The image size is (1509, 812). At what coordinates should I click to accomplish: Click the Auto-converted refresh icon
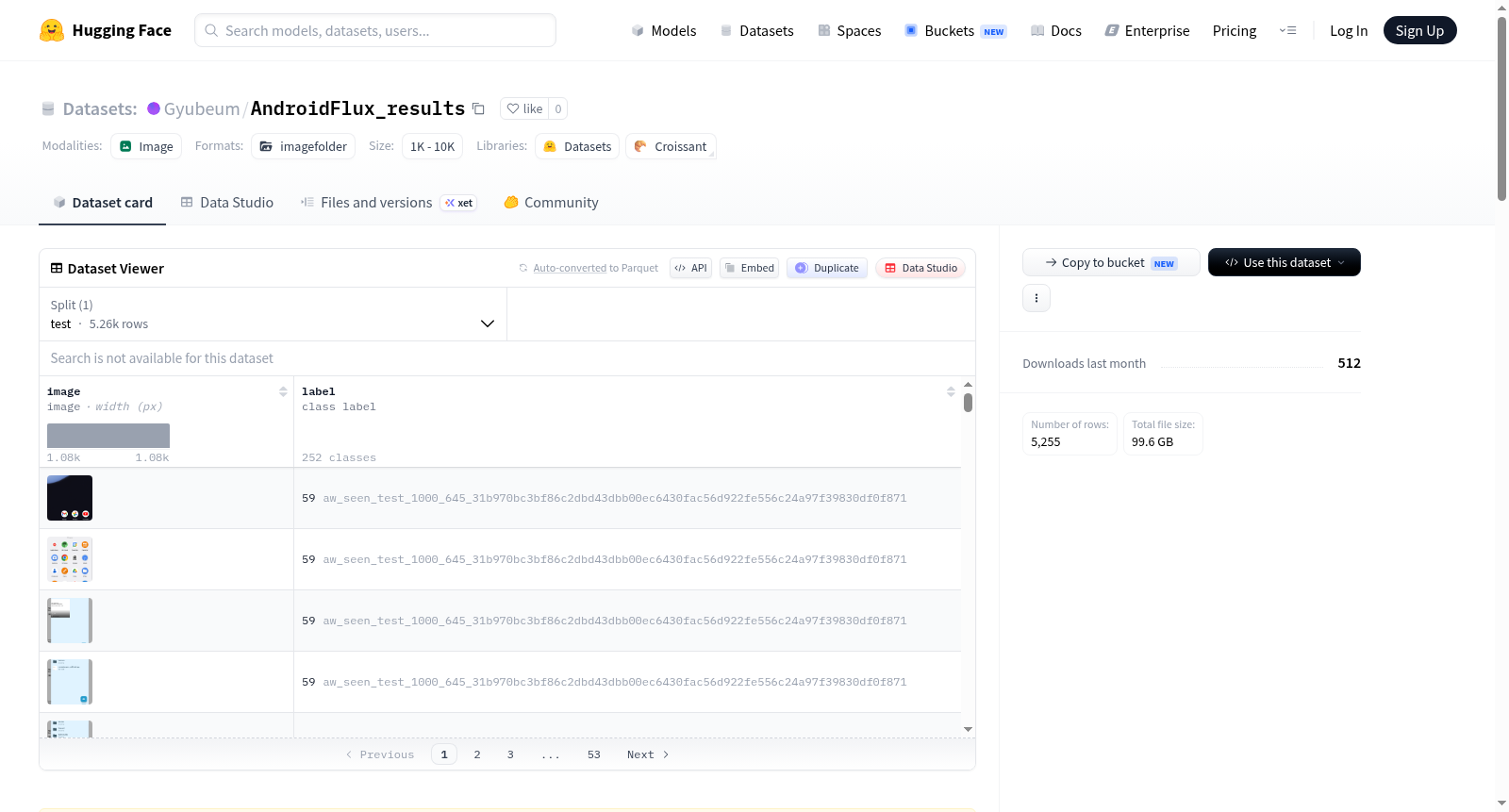coord(523,268)
